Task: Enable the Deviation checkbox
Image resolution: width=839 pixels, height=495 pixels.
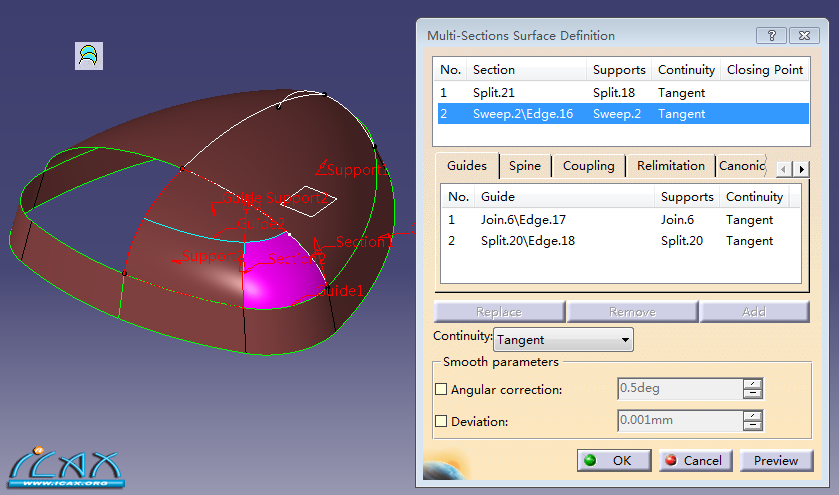Action: [442, 422]
